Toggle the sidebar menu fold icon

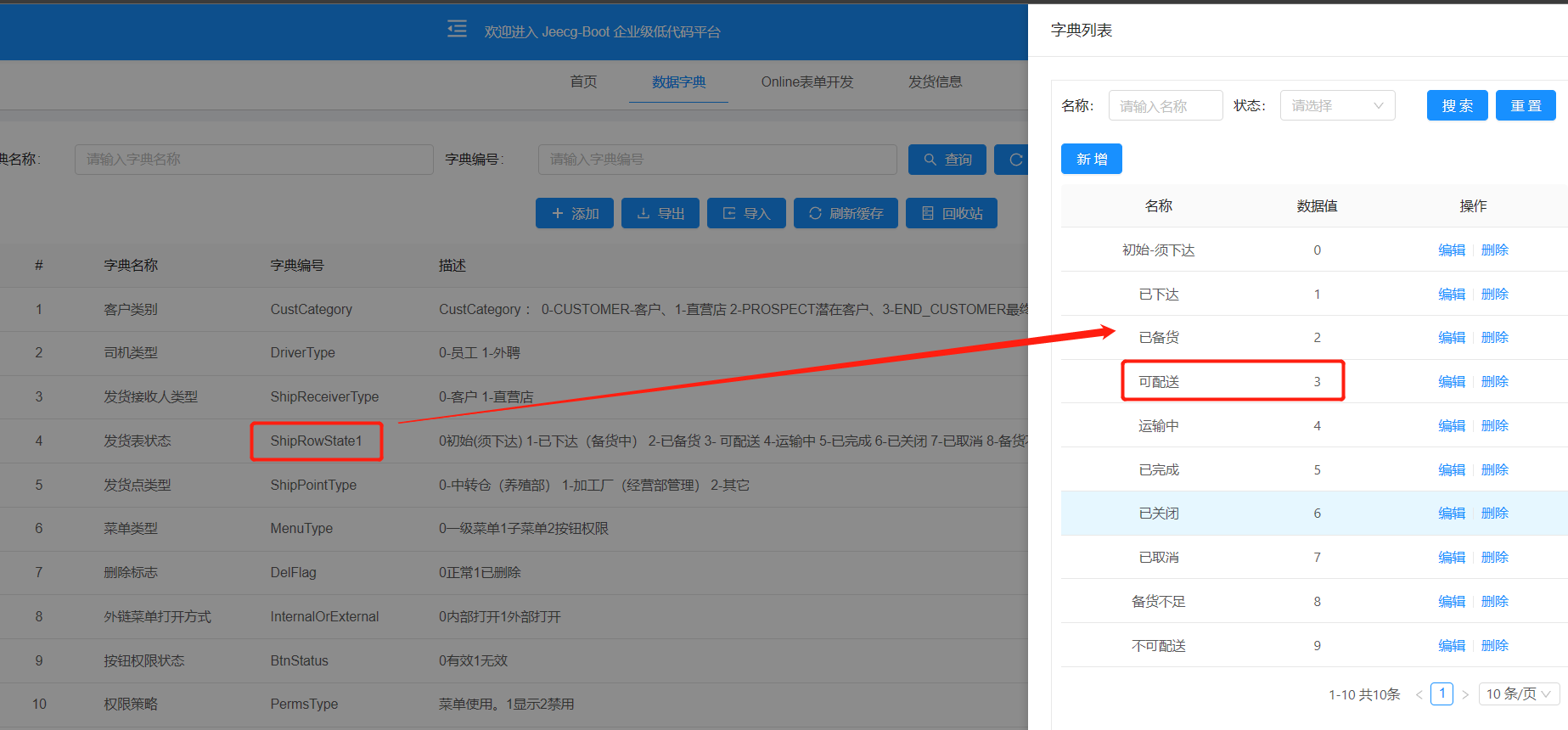457,30
